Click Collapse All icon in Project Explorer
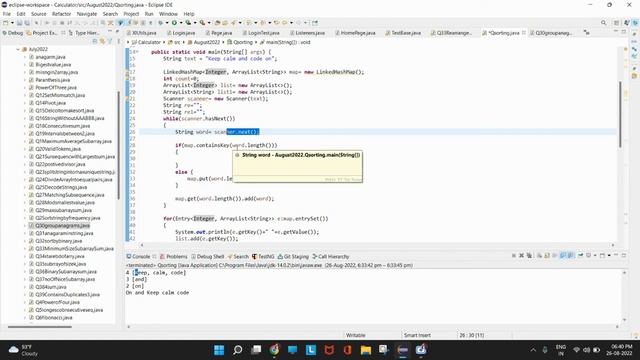Viewport: 640px width, 360px height. click(x=95, y=41)
